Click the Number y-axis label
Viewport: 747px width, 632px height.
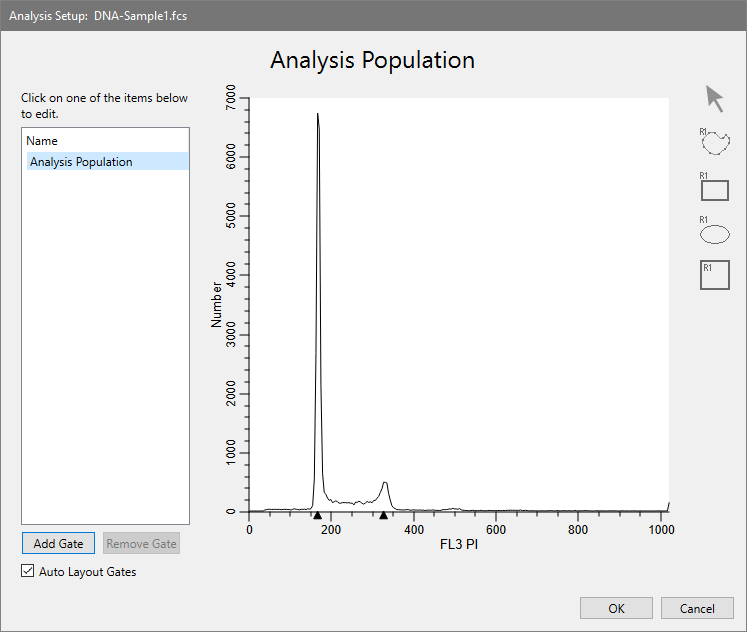(x=216, y=305)
